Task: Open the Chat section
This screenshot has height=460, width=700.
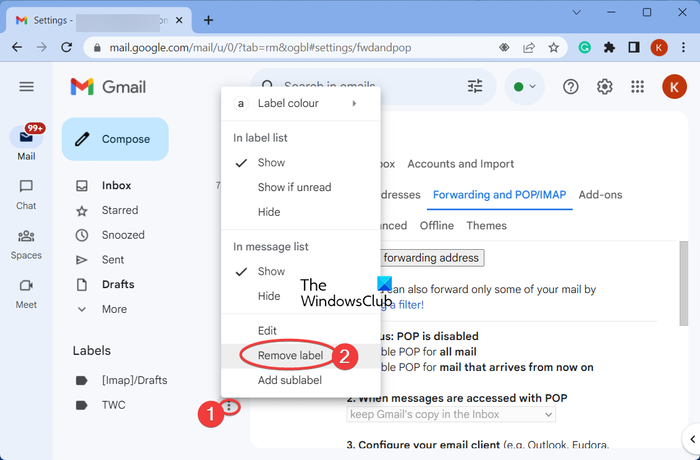Action: click(26, 195)
